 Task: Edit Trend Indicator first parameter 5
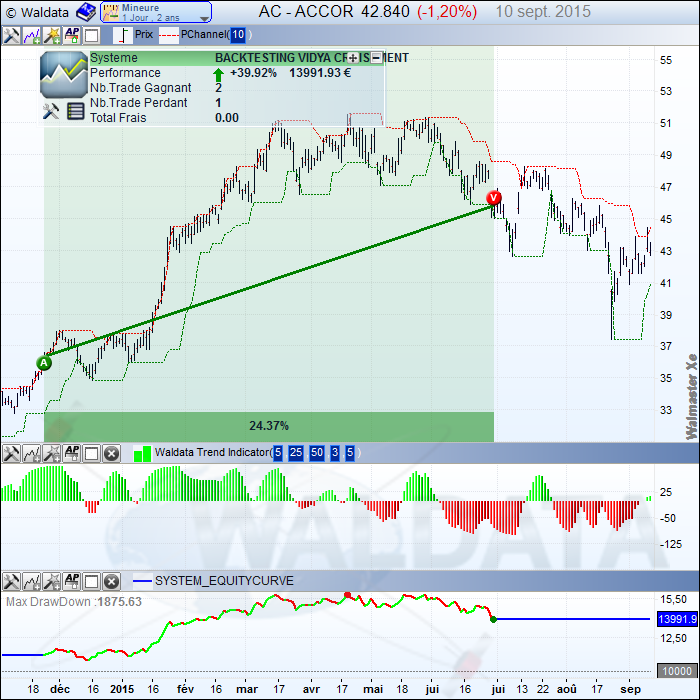pos(278,453)
